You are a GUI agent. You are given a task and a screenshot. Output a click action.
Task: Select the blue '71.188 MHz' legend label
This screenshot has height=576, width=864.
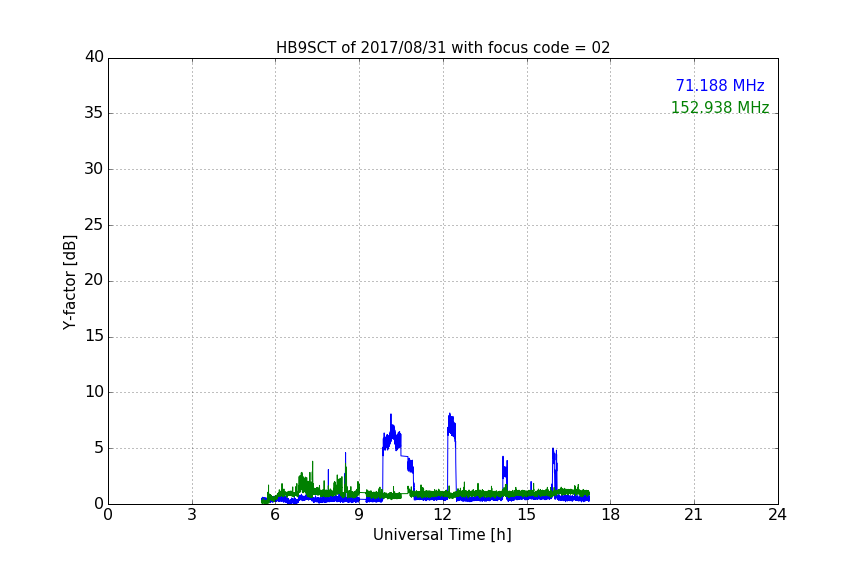(720, 85)
